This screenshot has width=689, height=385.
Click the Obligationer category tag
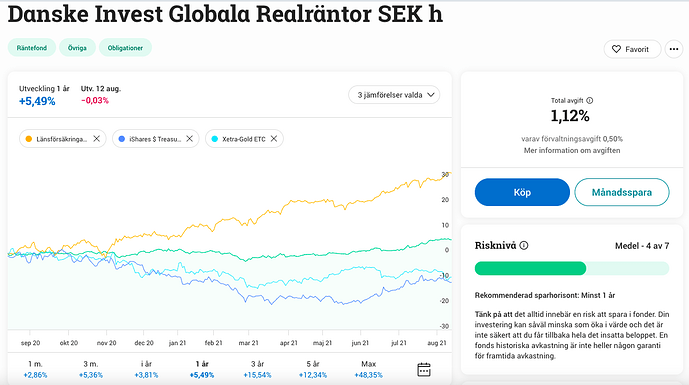(125, 48)
